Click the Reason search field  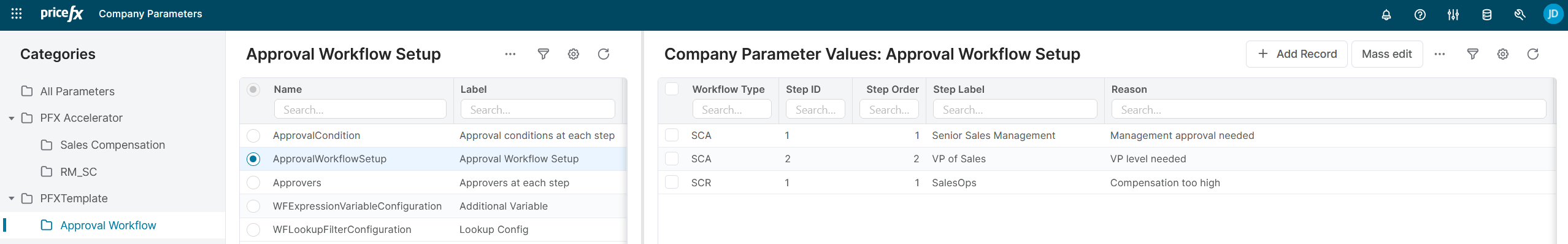point(1329,109)
